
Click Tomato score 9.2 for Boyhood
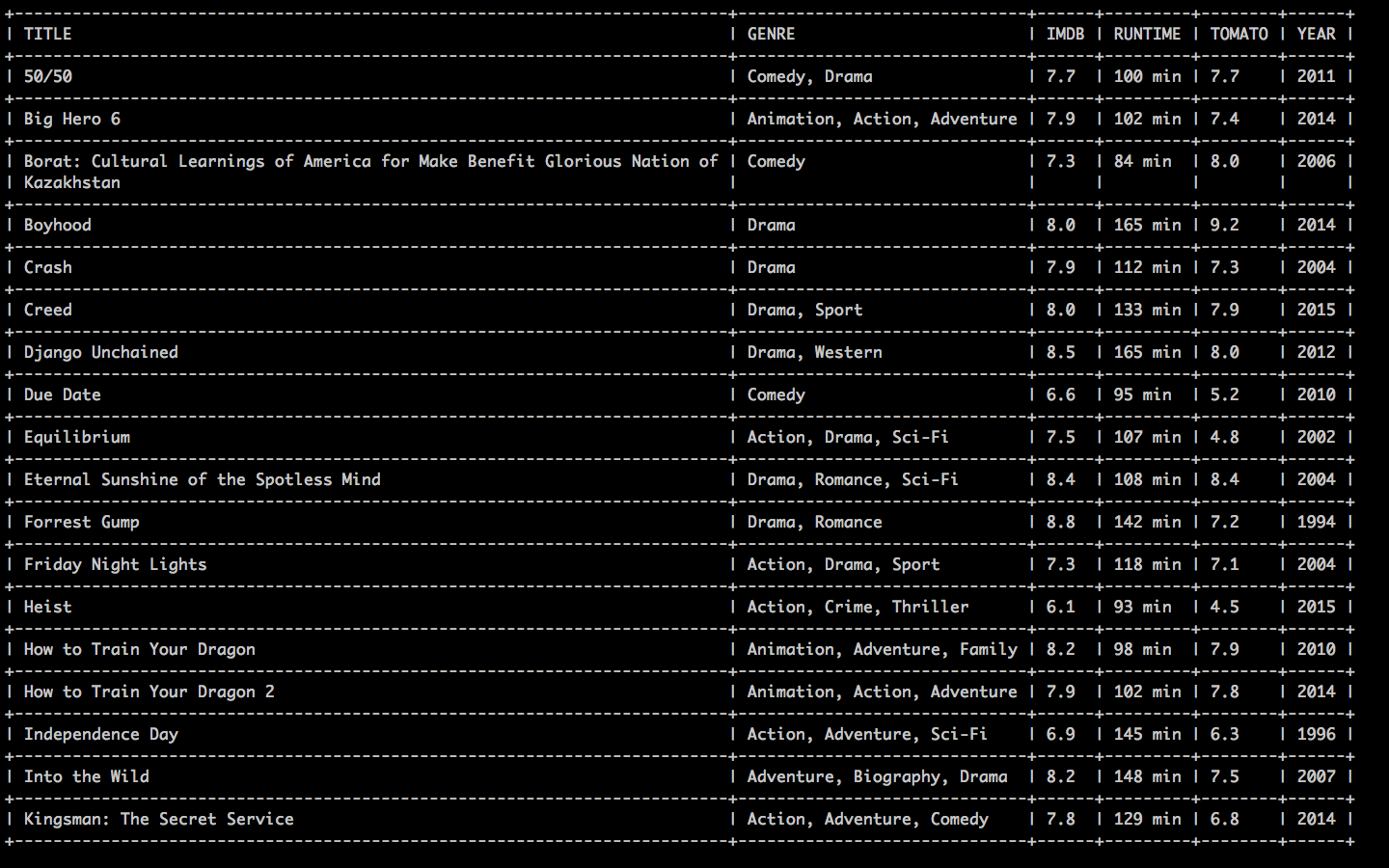[x=1225, y=225]
